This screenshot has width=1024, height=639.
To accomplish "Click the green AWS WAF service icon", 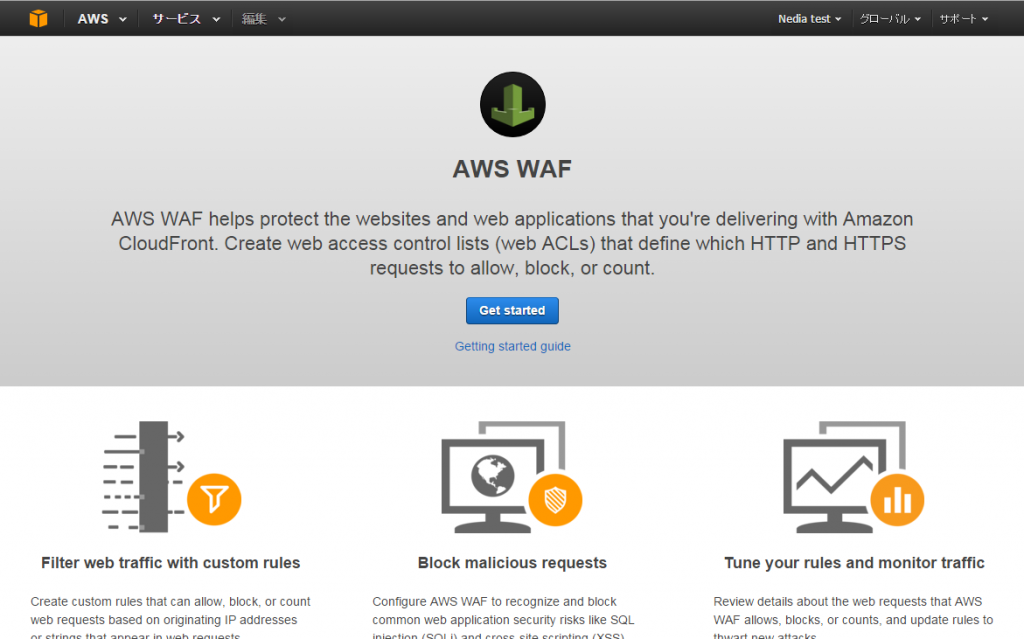I will pos(513,105).
